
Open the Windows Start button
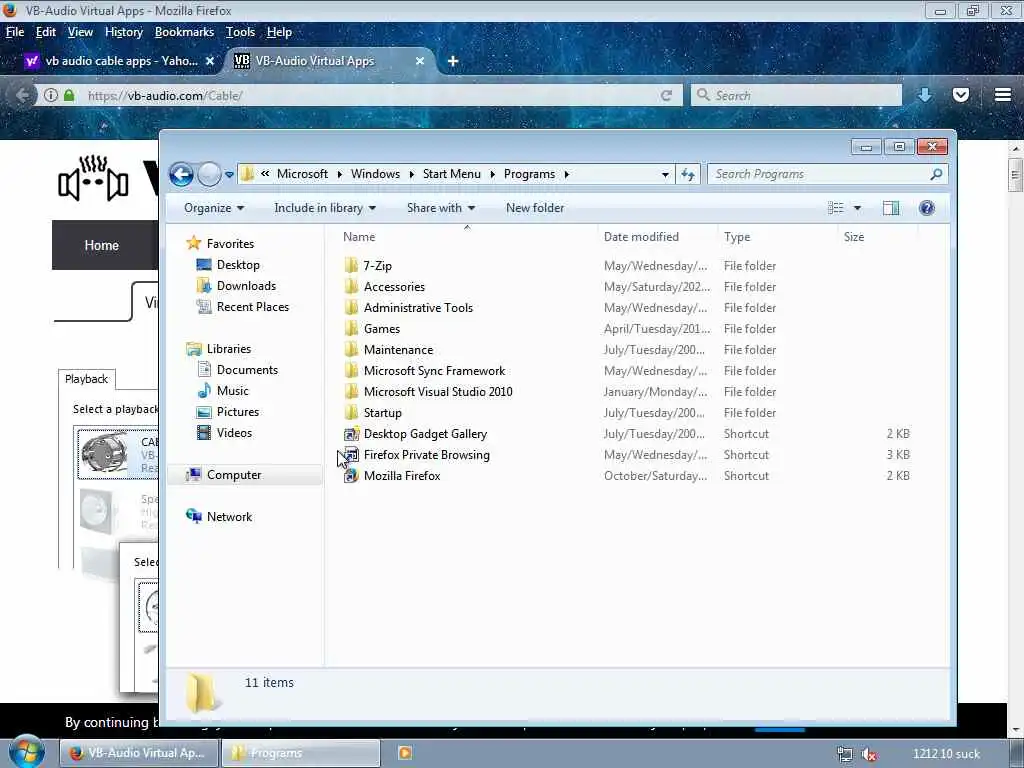tap(25, 752)
